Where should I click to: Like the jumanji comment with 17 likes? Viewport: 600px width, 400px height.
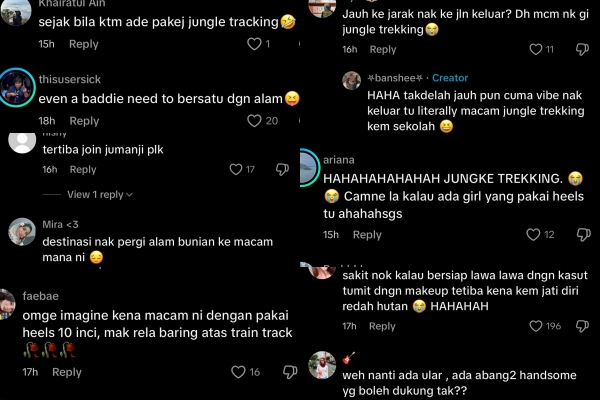click(x=236, y=169)
